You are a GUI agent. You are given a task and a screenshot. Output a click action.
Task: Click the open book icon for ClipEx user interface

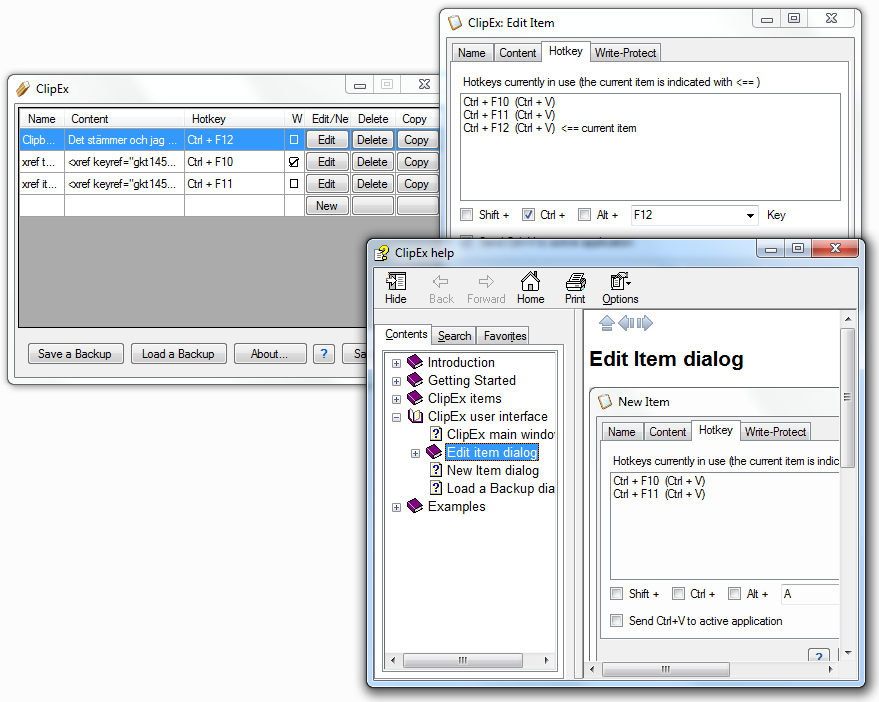click(x=415, y=415)
